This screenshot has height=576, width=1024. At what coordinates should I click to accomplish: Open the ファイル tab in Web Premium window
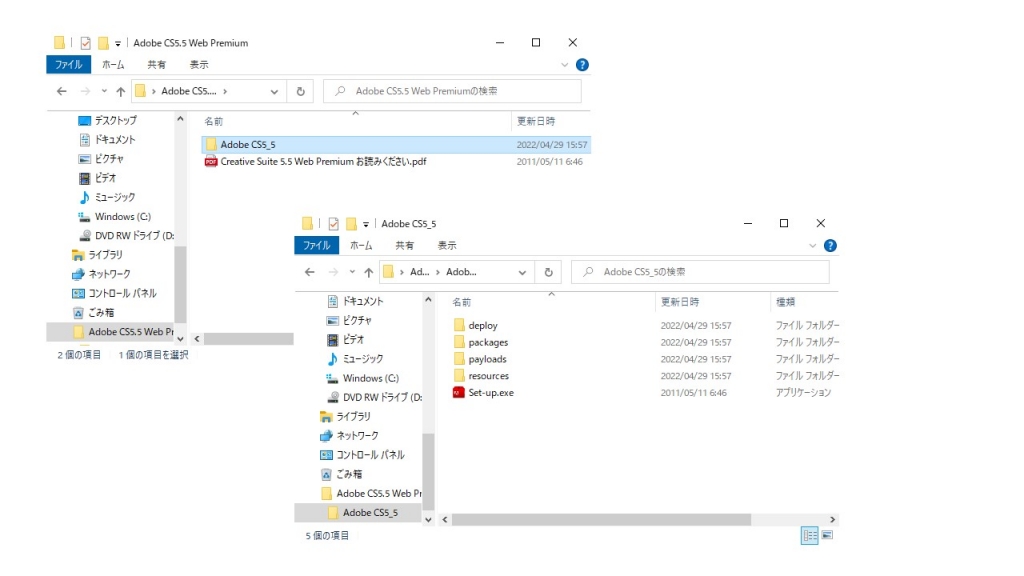69,65
